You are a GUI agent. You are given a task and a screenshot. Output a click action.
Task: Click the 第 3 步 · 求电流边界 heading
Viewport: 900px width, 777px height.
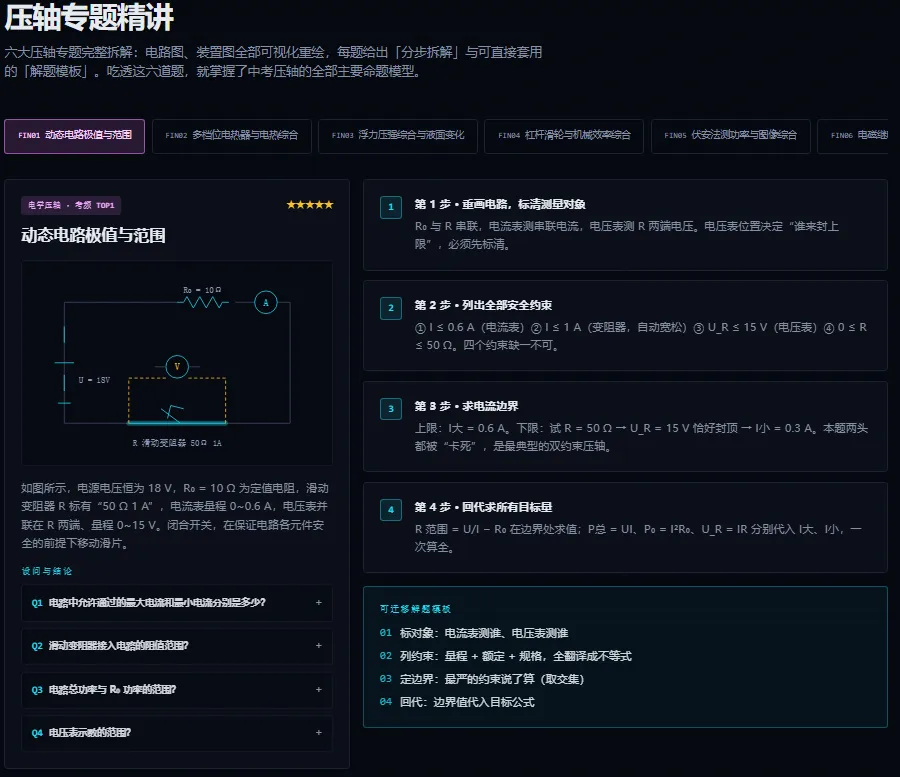(466, 406)
